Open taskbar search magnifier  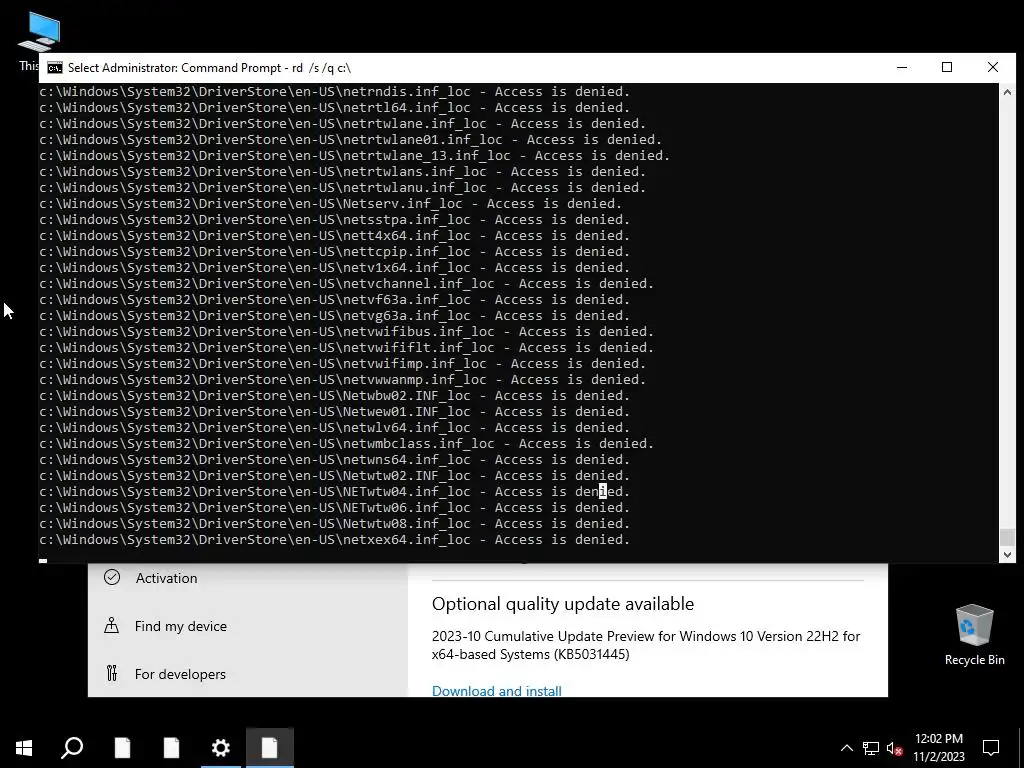click(x=72, y=748)
